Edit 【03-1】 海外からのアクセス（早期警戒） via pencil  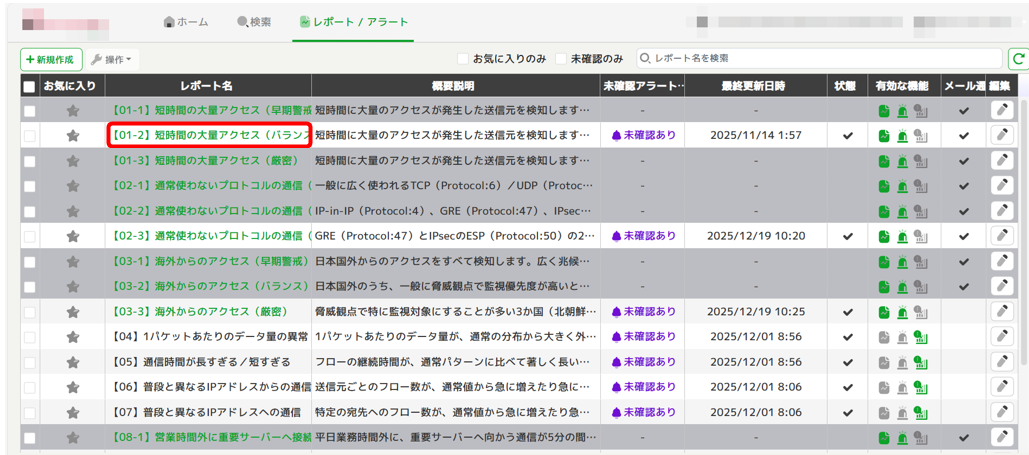1001,261
